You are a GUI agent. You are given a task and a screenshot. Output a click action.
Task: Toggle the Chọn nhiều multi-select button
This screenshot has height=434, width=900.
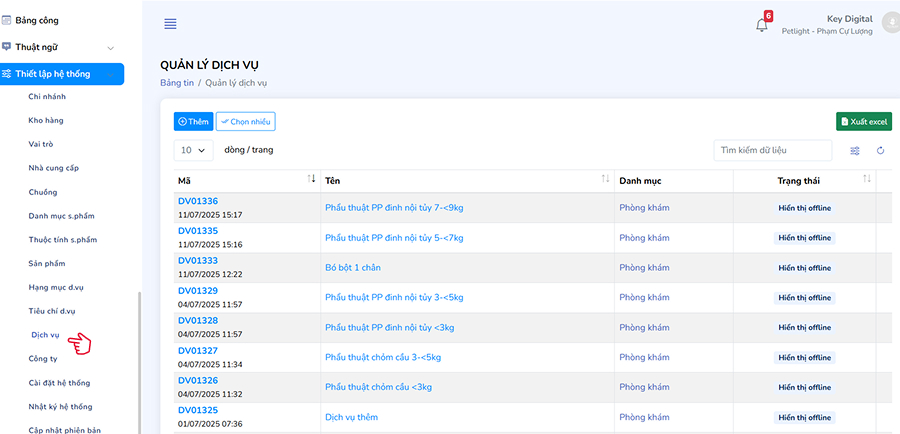click(245, 121)
